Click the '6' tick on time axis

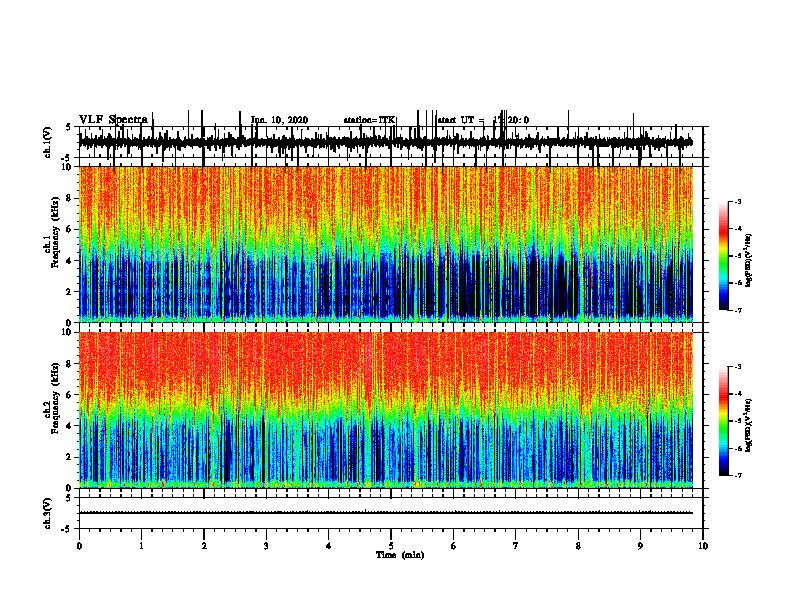coord(454,546)
